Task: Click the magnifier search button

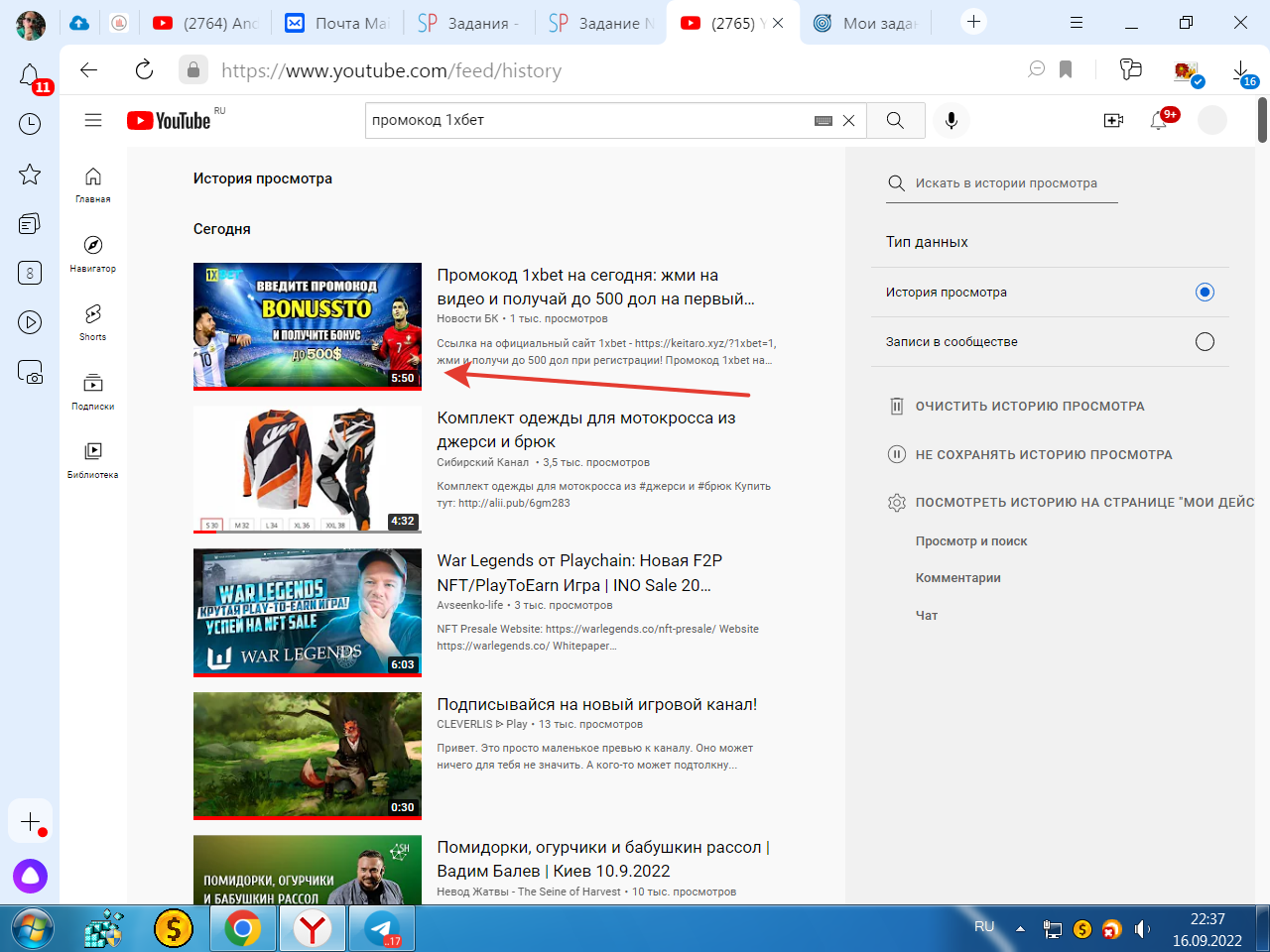Action: [x=895, y=120]
